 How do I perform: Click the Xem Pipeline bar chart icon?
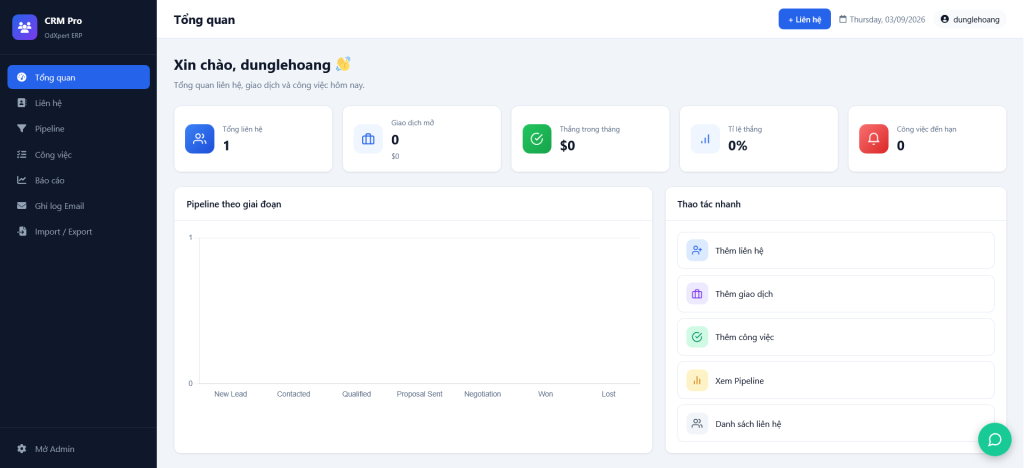(x=697, y=380)
